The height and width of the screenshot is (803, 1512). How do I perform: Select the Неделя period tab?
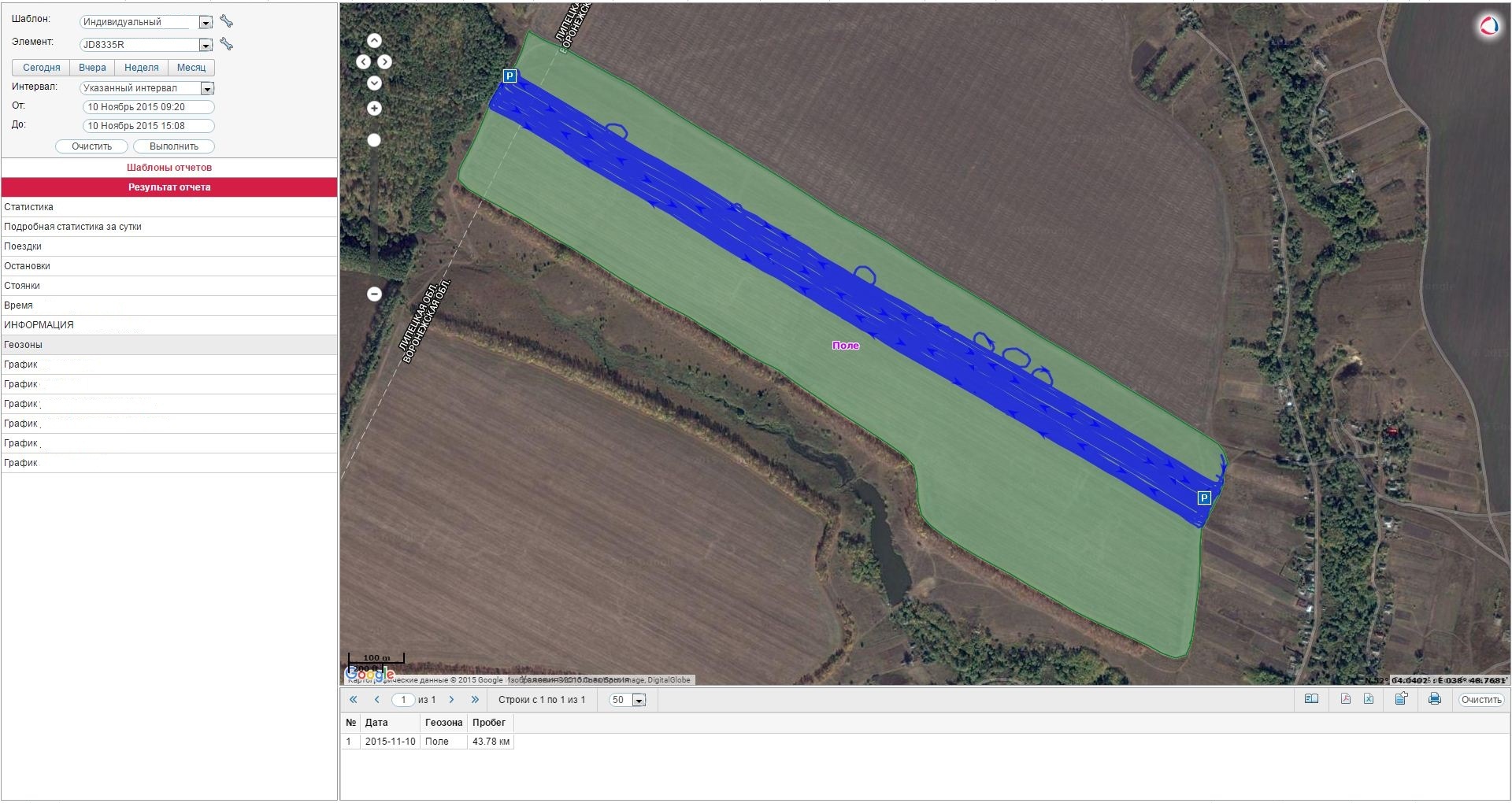click(x=142, y=68)
